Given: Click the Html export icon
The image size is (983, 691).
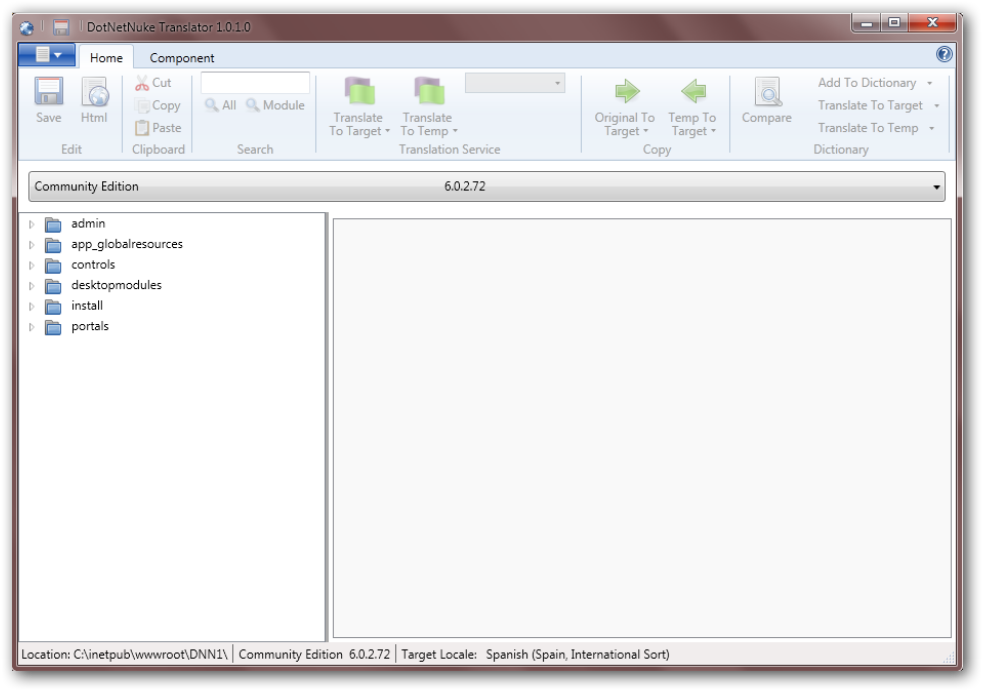Looking at the screenshot, I should [94, 92].
